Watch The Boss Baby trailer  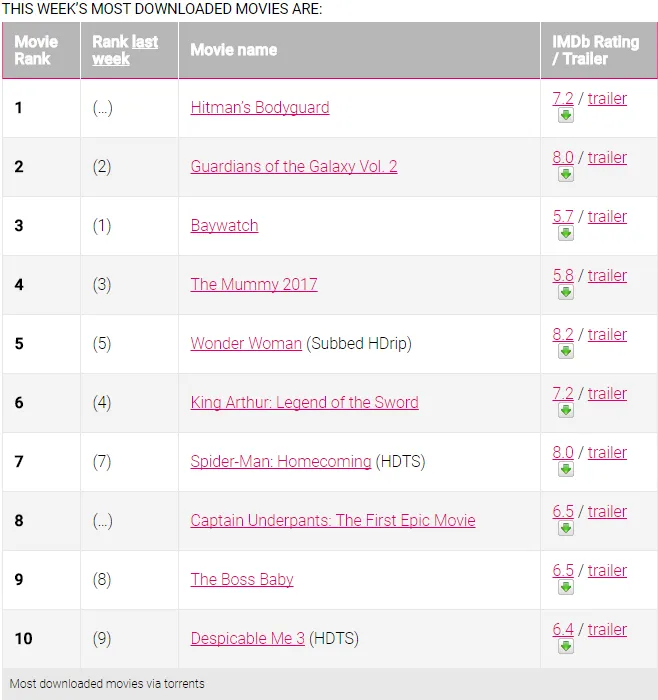point(607,570)
